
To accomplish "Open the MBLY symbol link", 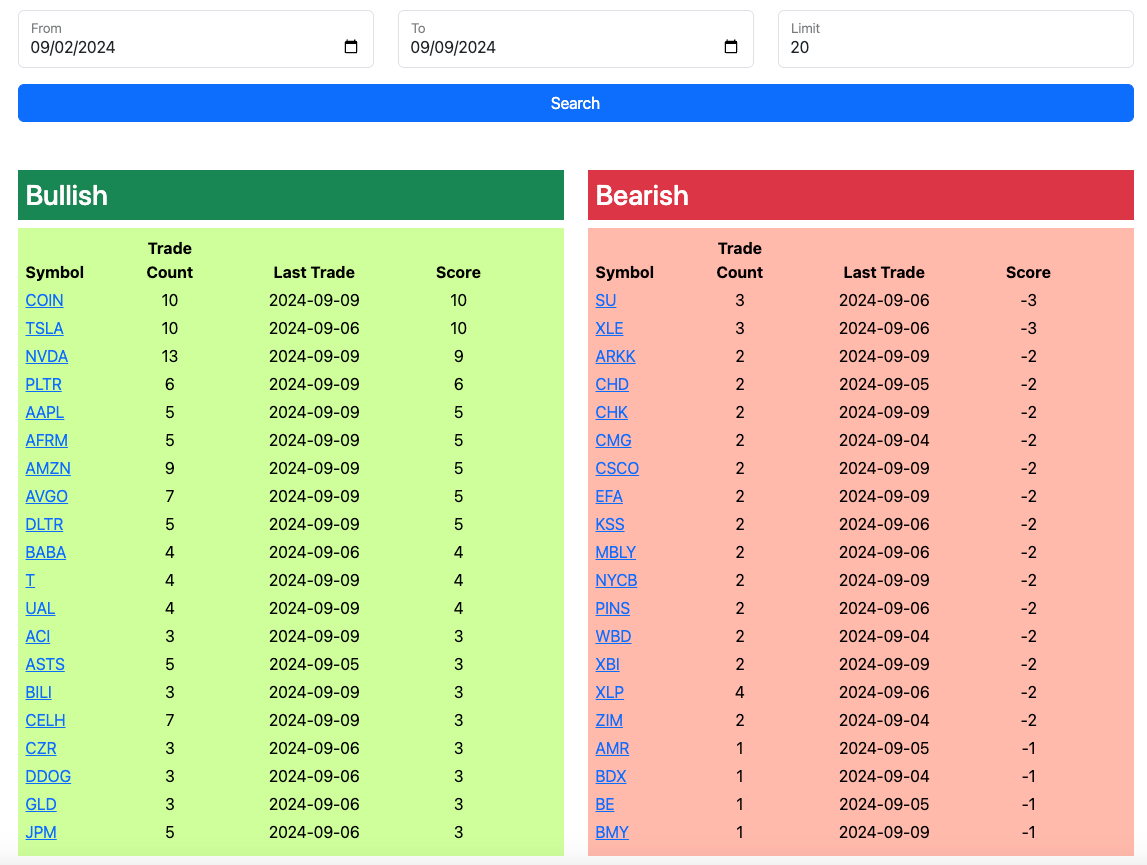I will 616,553.
